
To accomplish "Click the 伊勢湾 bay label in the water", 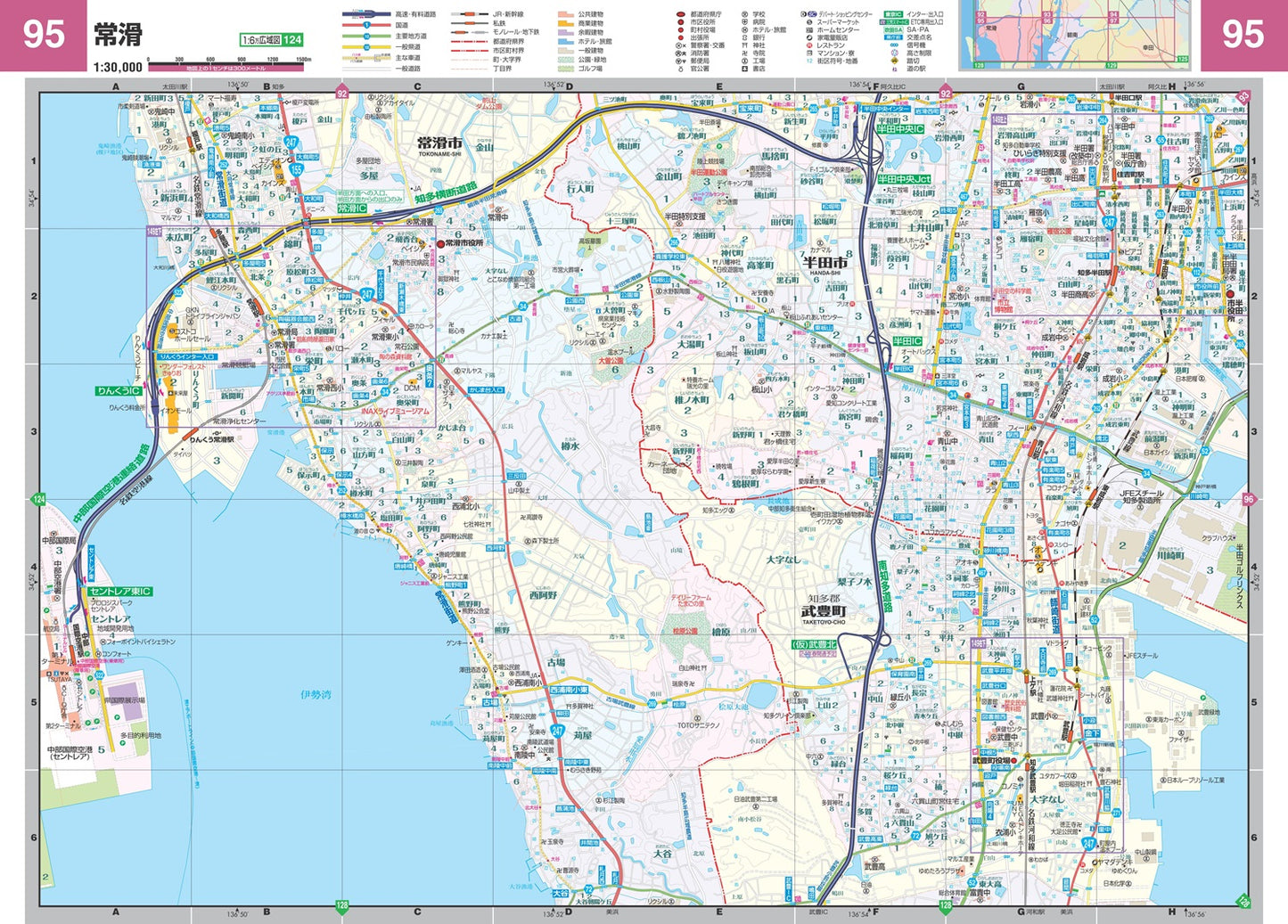I will tap(316, 693).
